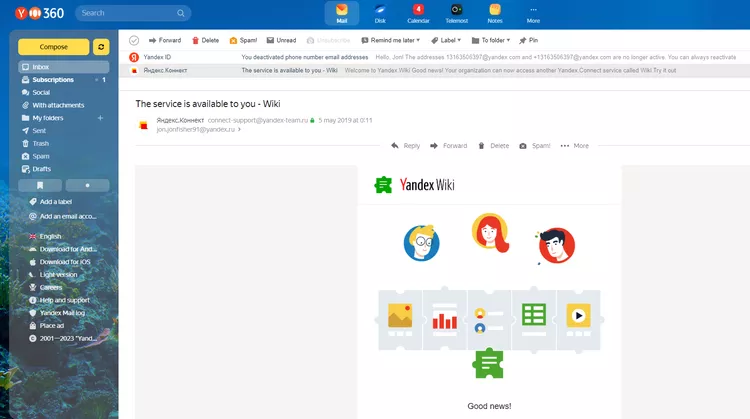Refresh mail with the reload icon
The image size is (750, 419).
point(101,47)
